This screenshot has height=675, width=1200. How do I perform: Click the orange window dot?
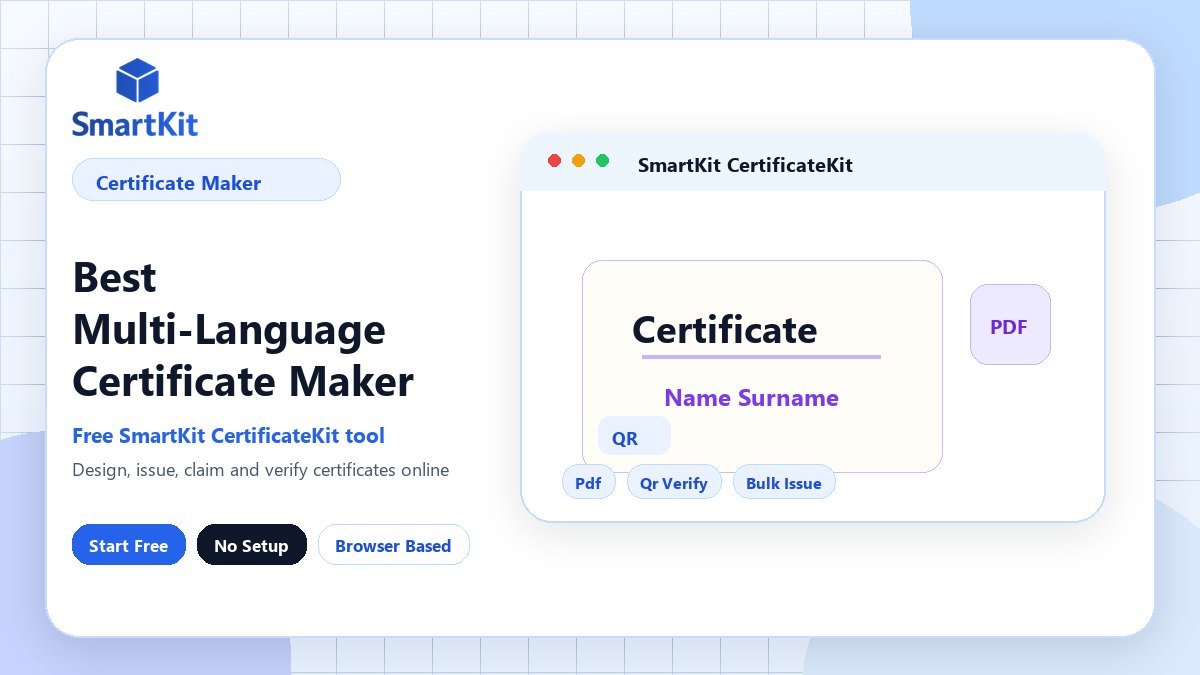(x=579, y=161)
